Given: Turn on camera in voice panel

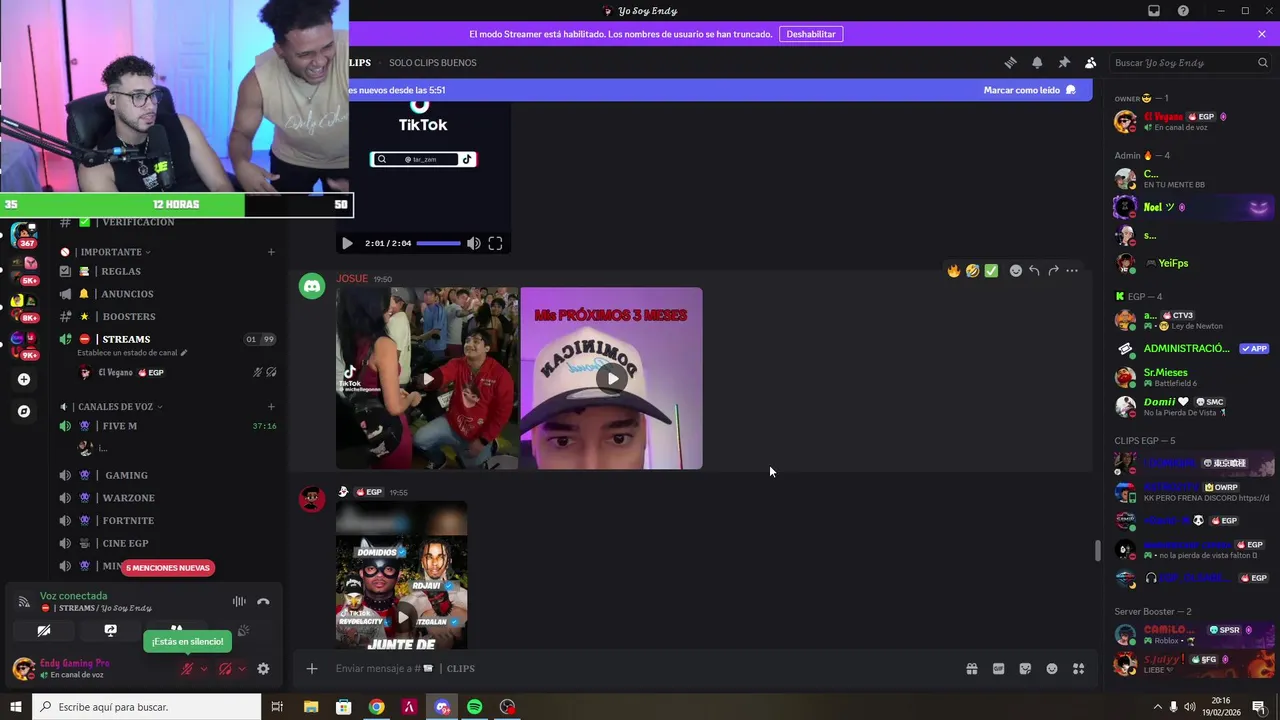Looking at the screenshot, I should tap(44, 631).
